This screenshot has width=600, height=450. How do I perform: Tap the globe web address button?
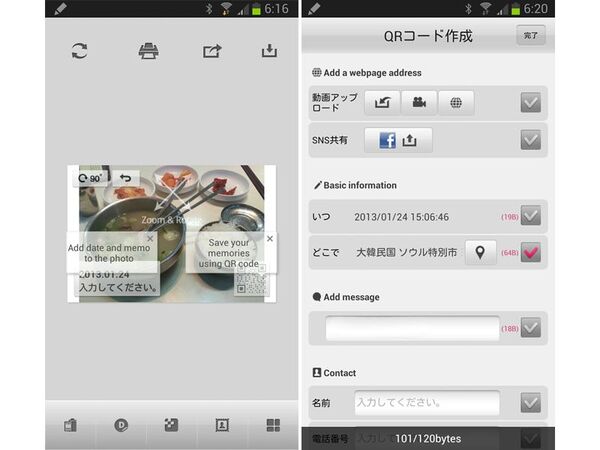[456, 103]
